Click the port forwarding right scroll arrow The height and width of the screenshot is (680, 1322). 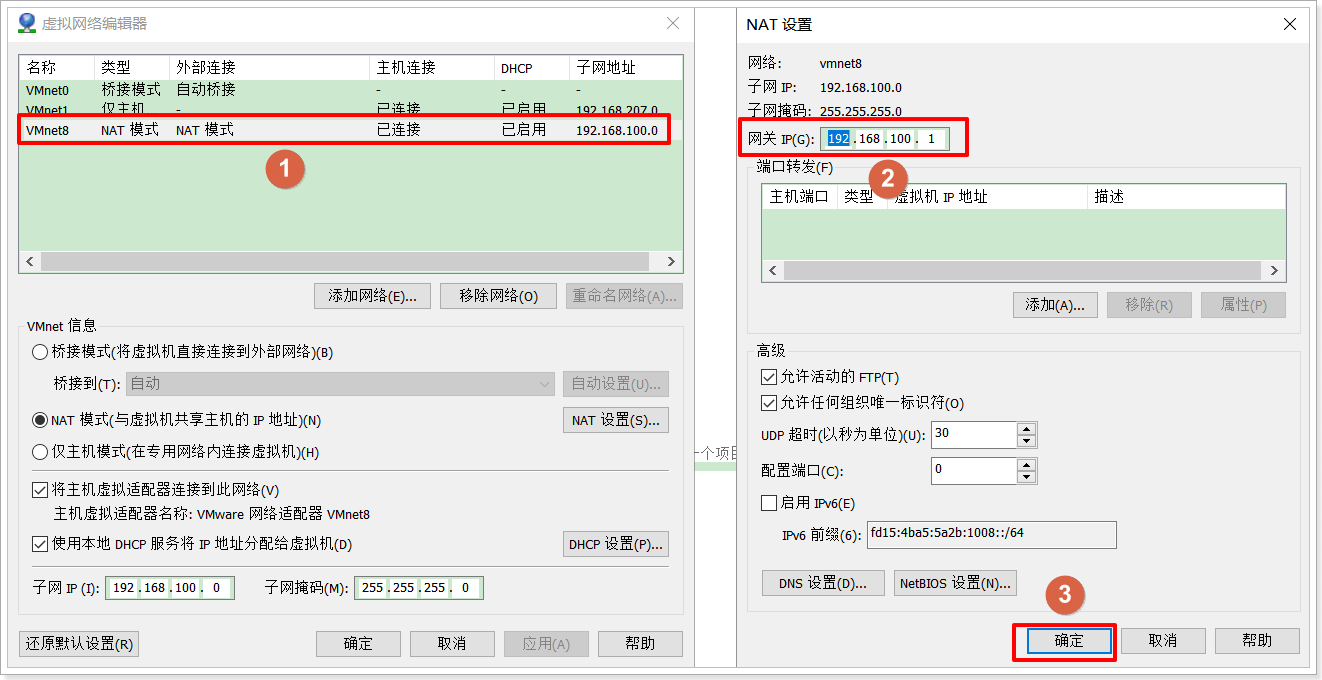(1275, 271)
